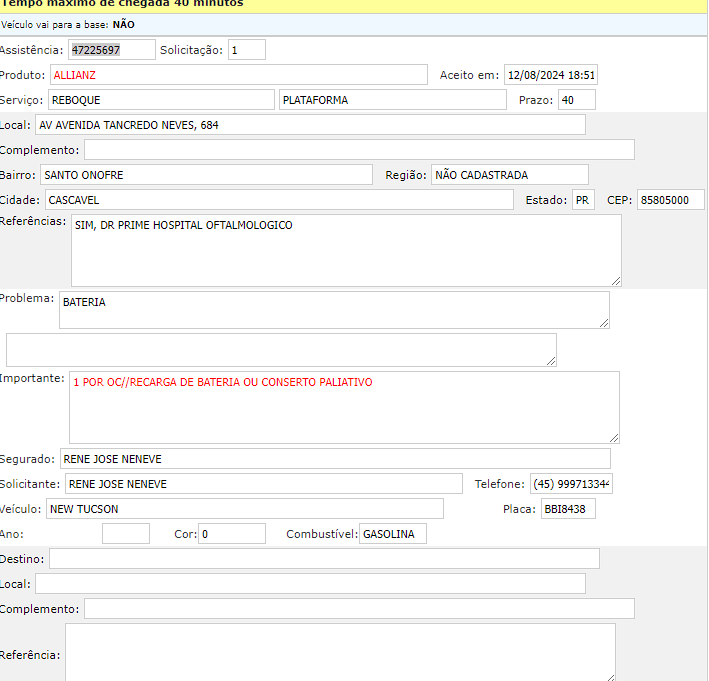The image size is (709, 681).
Task: Click the Produto field showing ALLIANZ
Action: click(238, 75)
